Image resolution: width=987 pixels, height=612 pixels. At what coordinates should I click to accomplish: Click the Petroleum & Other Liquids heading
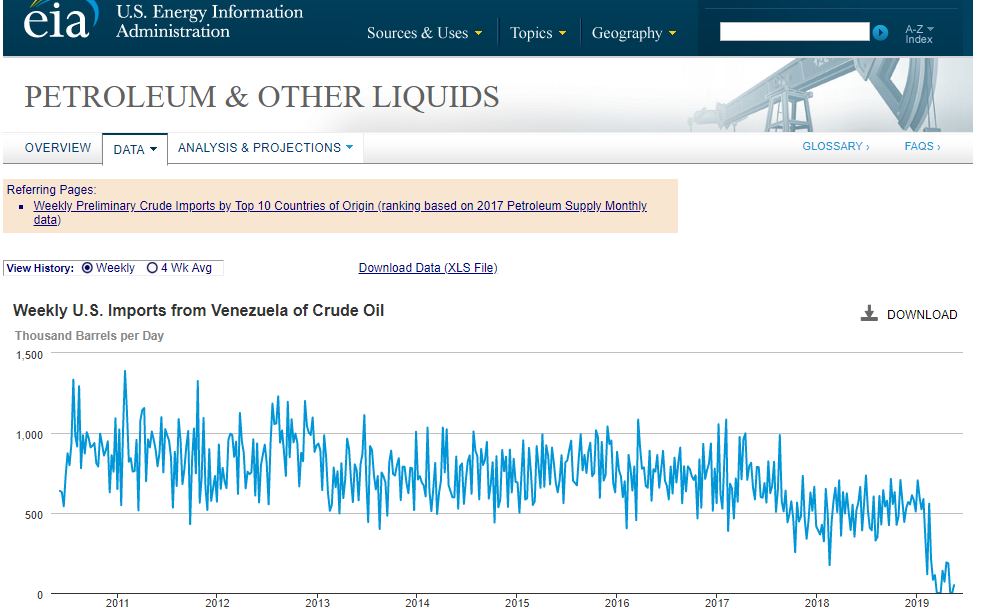point(262,97)
